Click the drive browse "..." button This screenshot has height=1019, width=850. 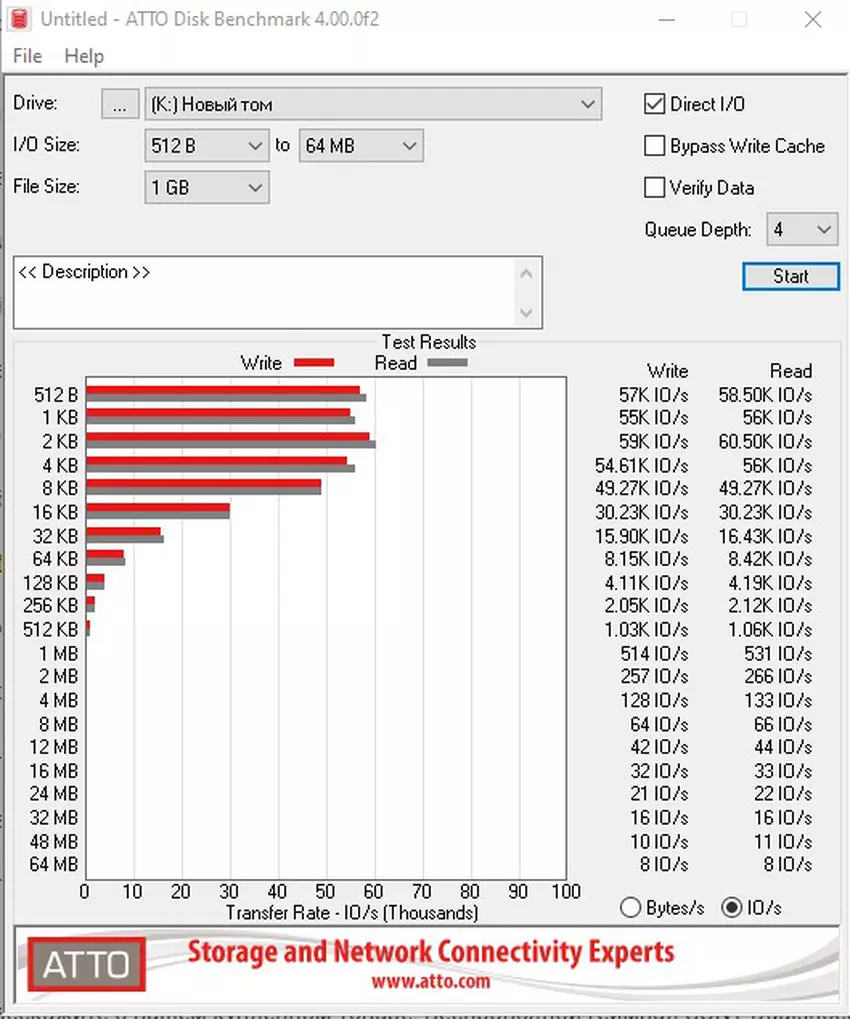[119, 104]
